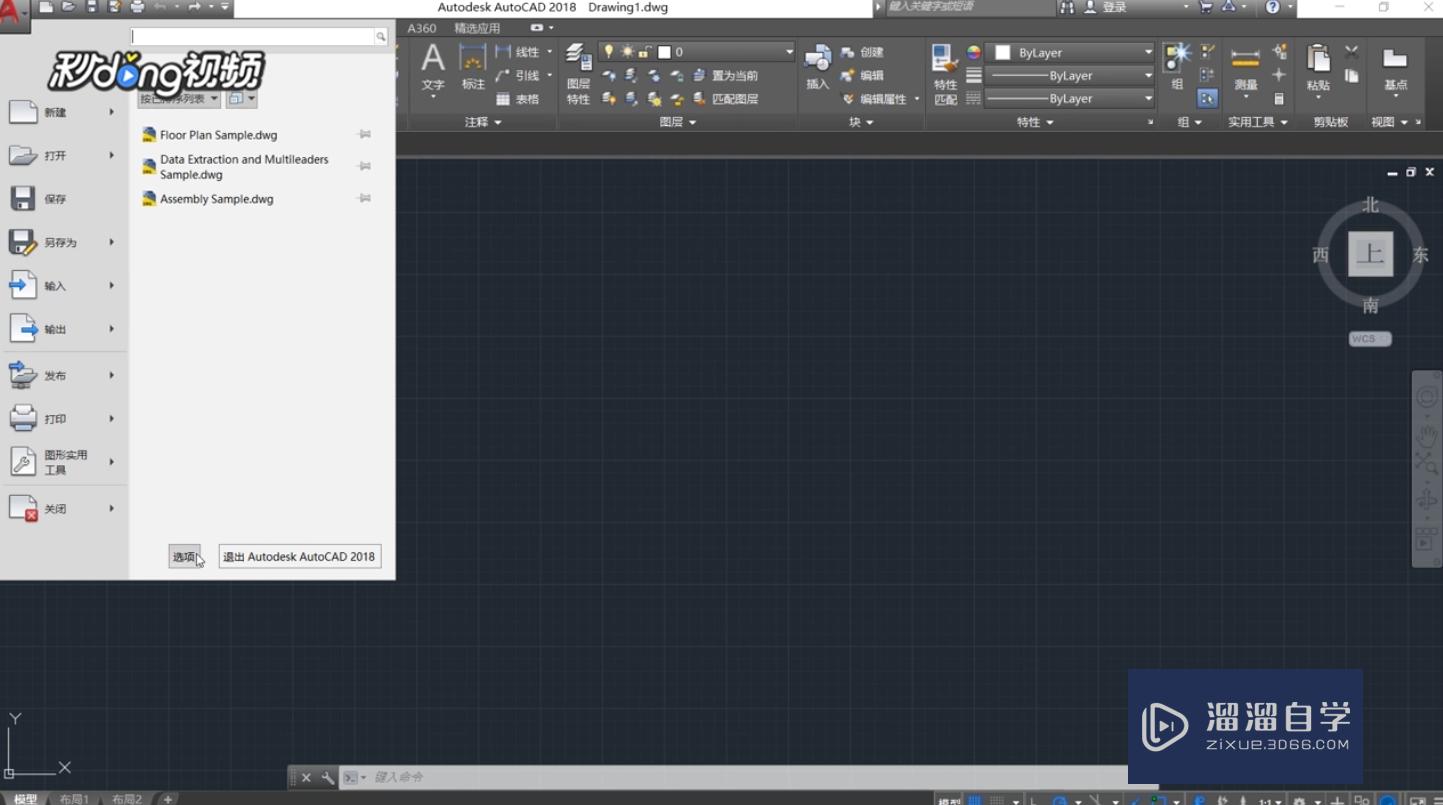Screen dimensions: 1443x805
Task: Open the 打印 Print menu
Action: (64, 419)
